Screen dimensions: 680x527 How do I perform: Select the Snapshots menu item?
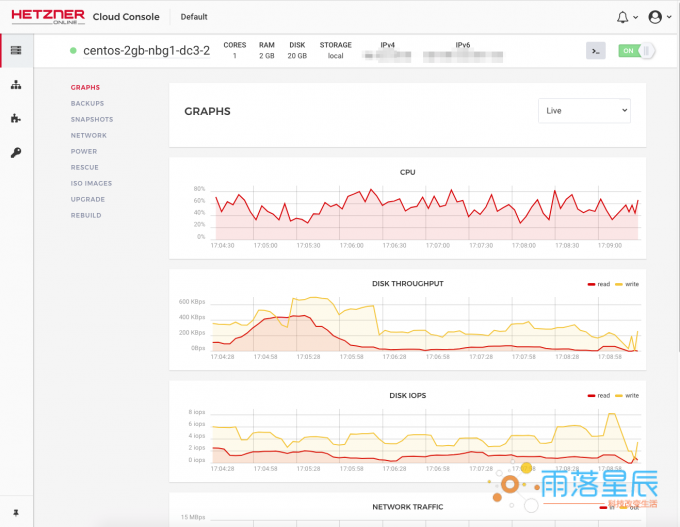[x=92, y=119]
